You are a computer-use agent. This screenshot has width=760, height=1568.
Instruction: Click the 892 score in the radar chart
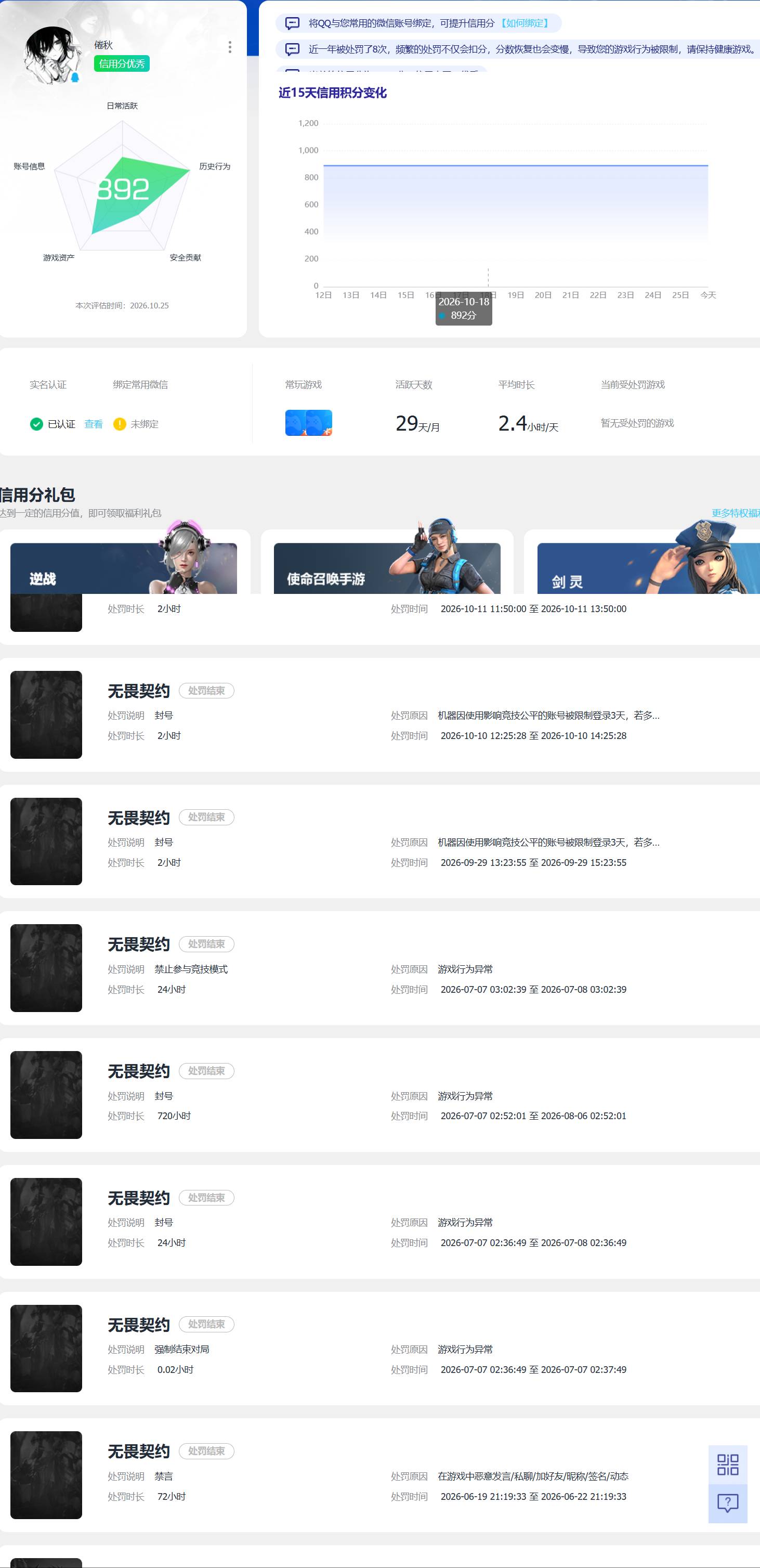click(x=123, y=189)
